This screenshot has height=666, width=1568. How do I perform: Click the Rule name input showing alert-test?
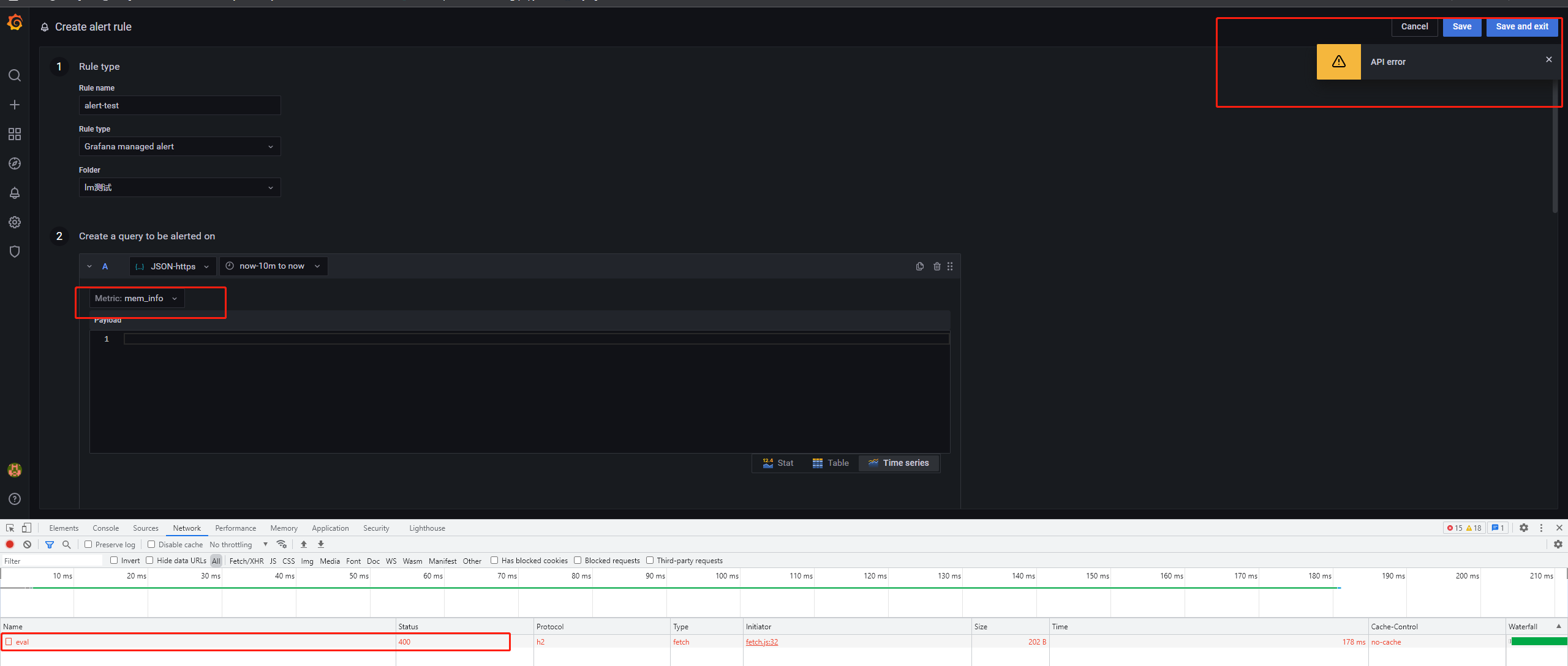tap(179, 105)
